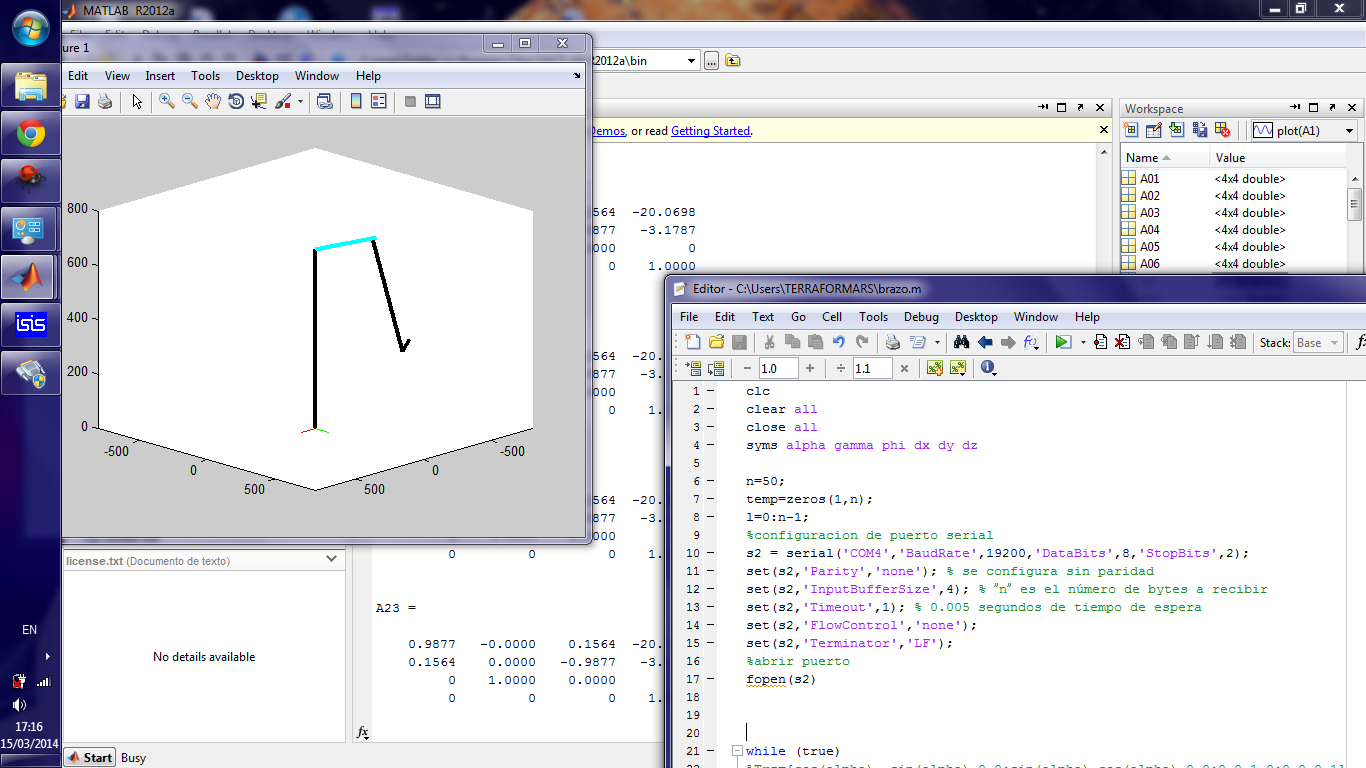
Task: Select the Zoom In tool on the figure toolbar
Action: pos(166,101)
